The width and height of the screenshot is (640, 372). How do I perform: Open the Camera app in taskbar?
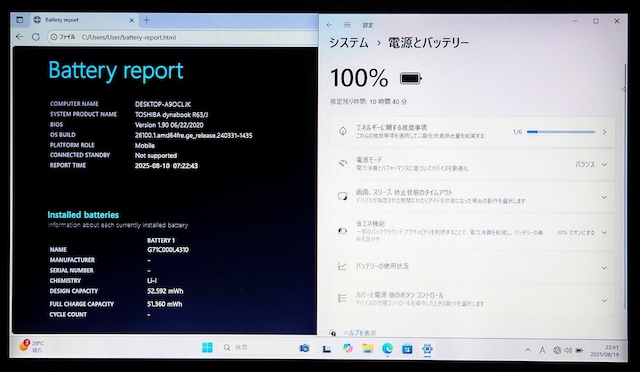click(x=304, y=348)
